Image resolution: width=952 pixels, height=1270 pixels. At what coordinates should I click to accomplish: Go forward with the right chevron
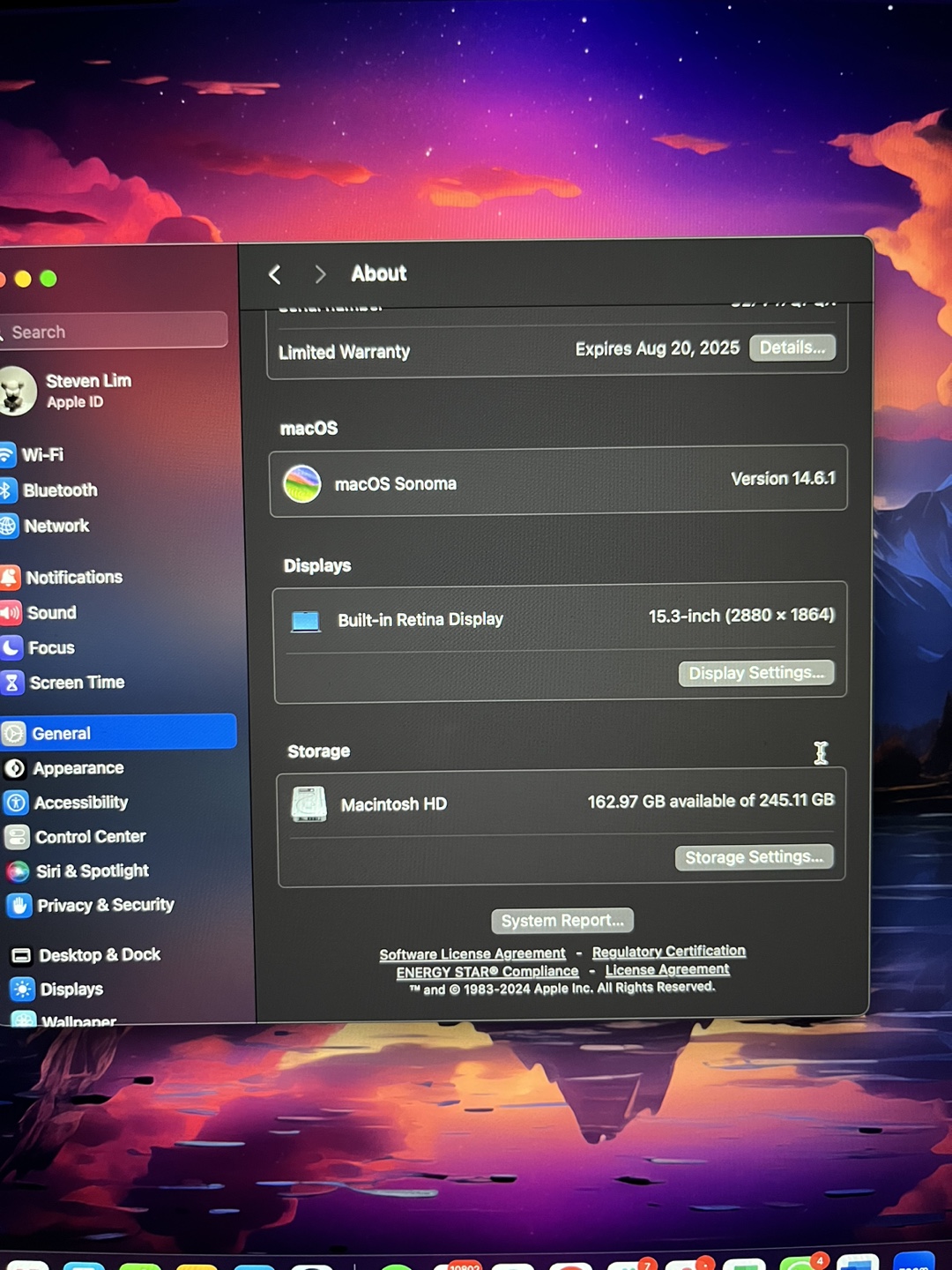[320, 275]
